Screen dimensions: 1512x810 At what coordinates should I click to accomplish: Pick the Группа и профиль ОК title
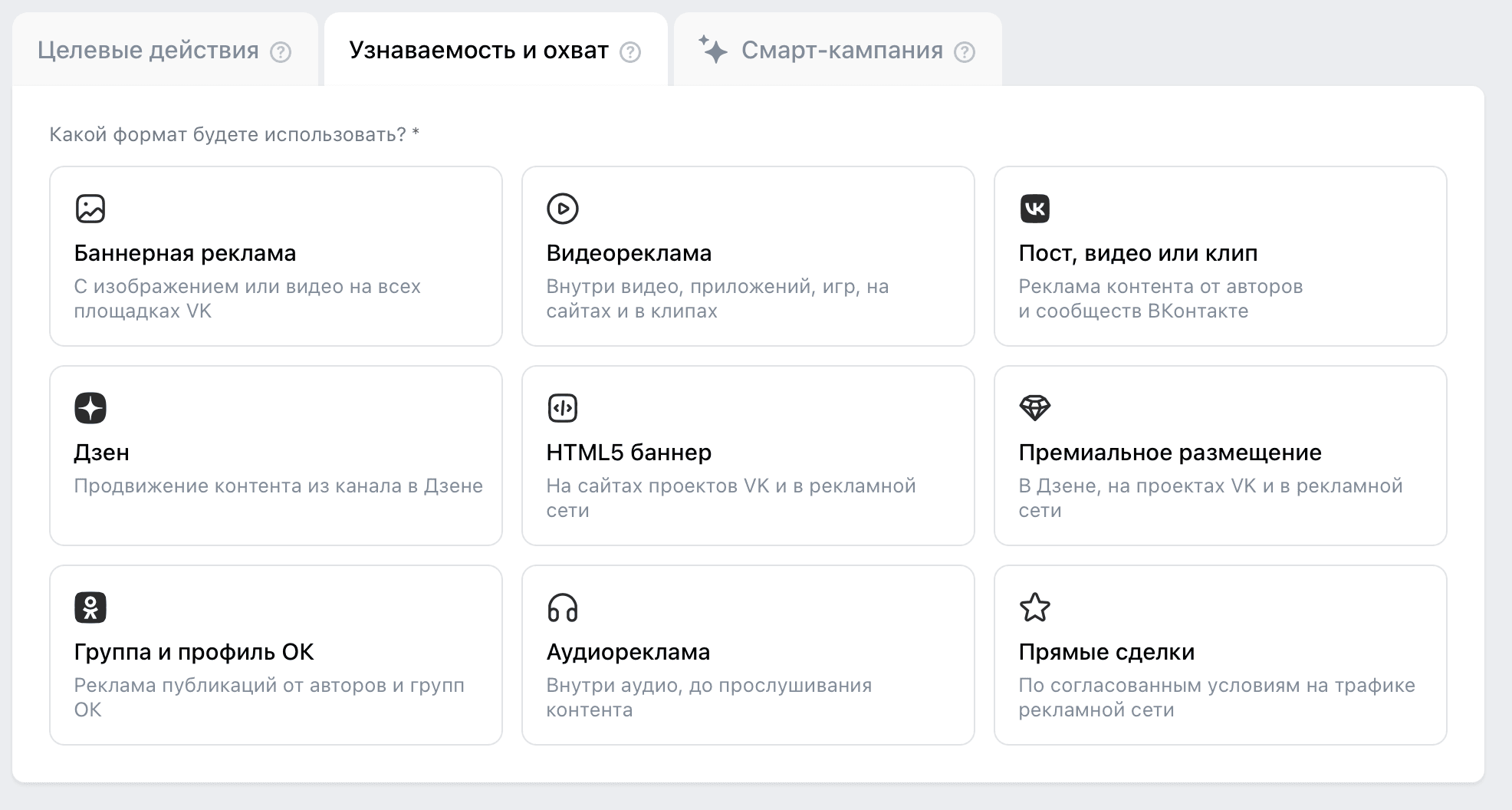194,652
